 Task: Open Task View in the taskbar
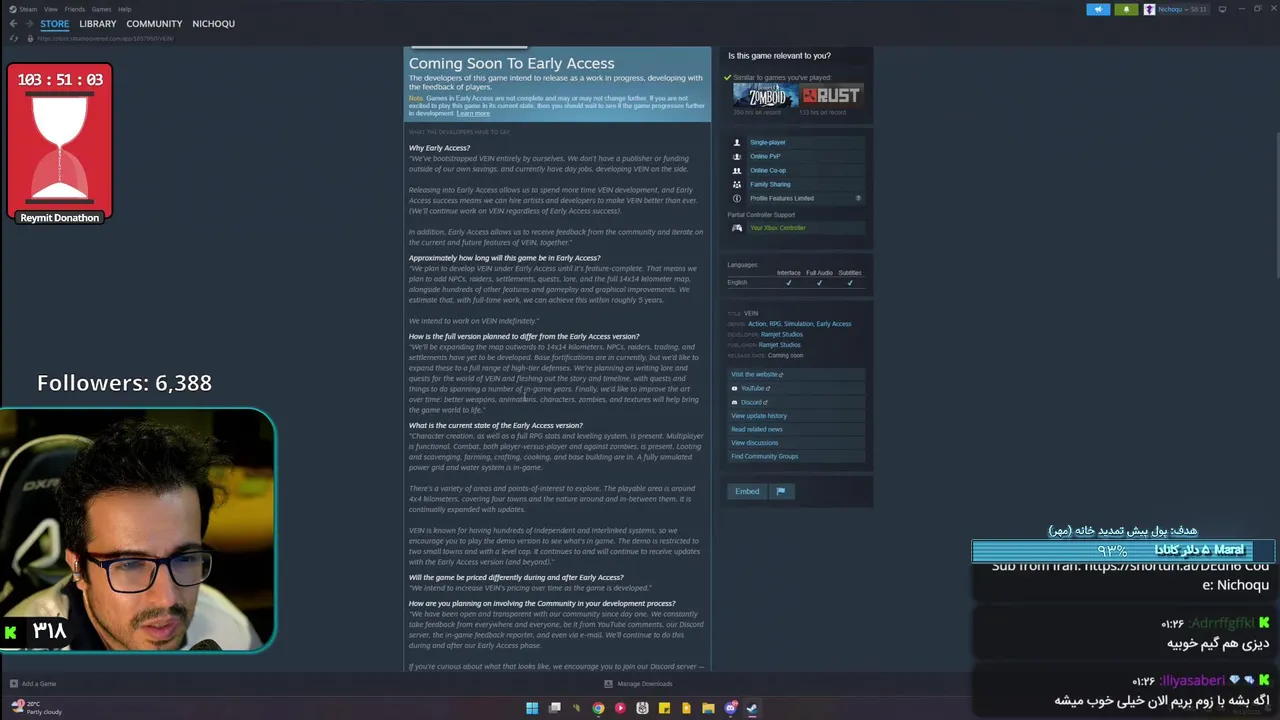[554, 708]
